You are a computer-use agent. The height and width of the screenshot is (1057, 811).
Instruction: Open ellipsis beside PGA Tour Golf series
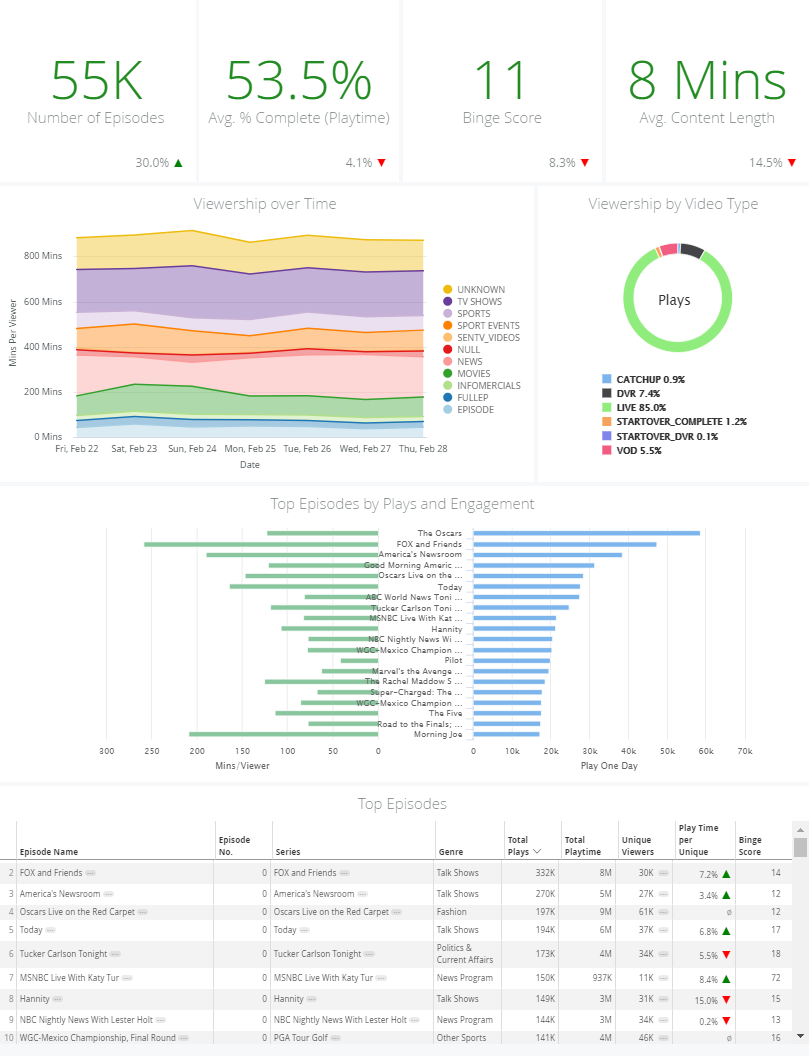pyautogui.click(x=336, y=1038)
